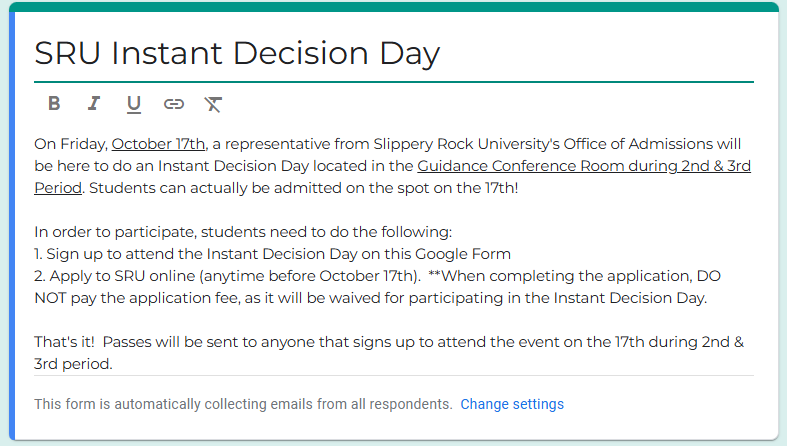The width and height of the screenshot is (787, 446).
Task: Toggle underline formatting for the description
Action: [134, 103]
